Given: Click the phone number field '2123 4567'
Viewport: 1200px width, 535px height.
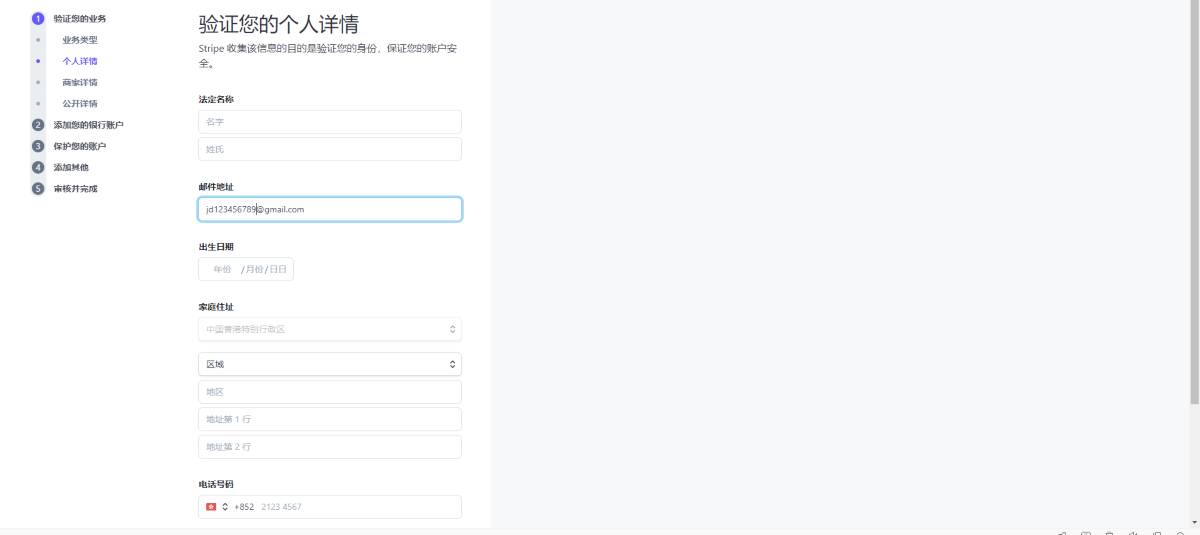Looking at the screenshot, I should click(358, 507).
